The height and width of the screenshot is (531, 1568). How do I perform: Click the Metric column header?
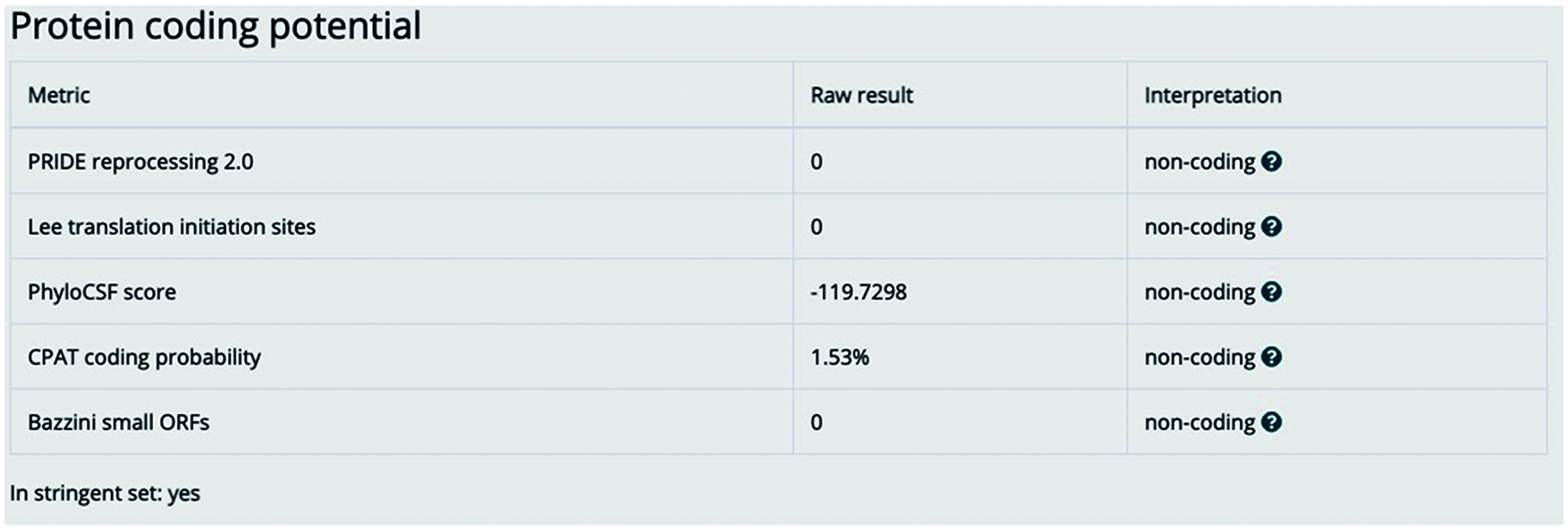point(59,96)
